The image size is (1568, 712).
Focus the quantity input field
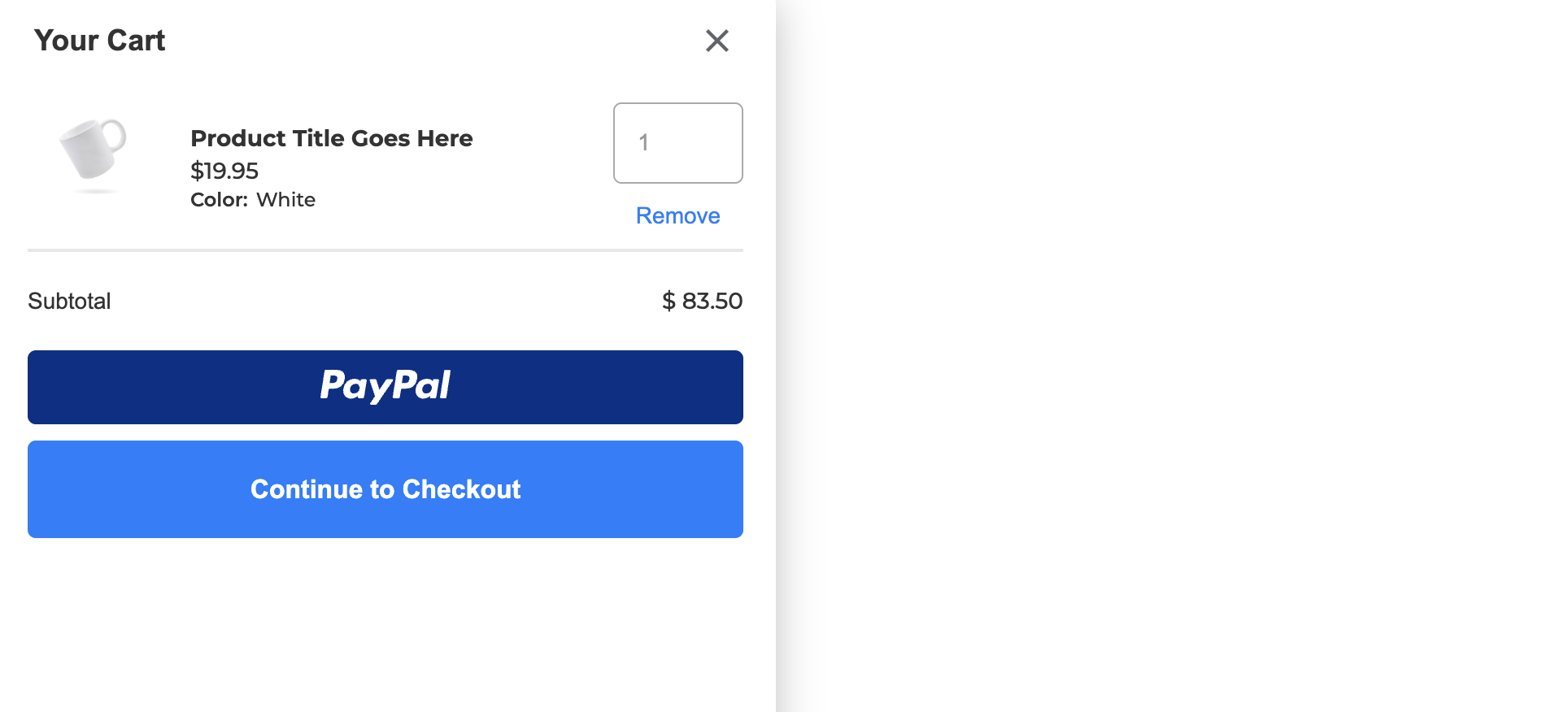click(677, 143)
